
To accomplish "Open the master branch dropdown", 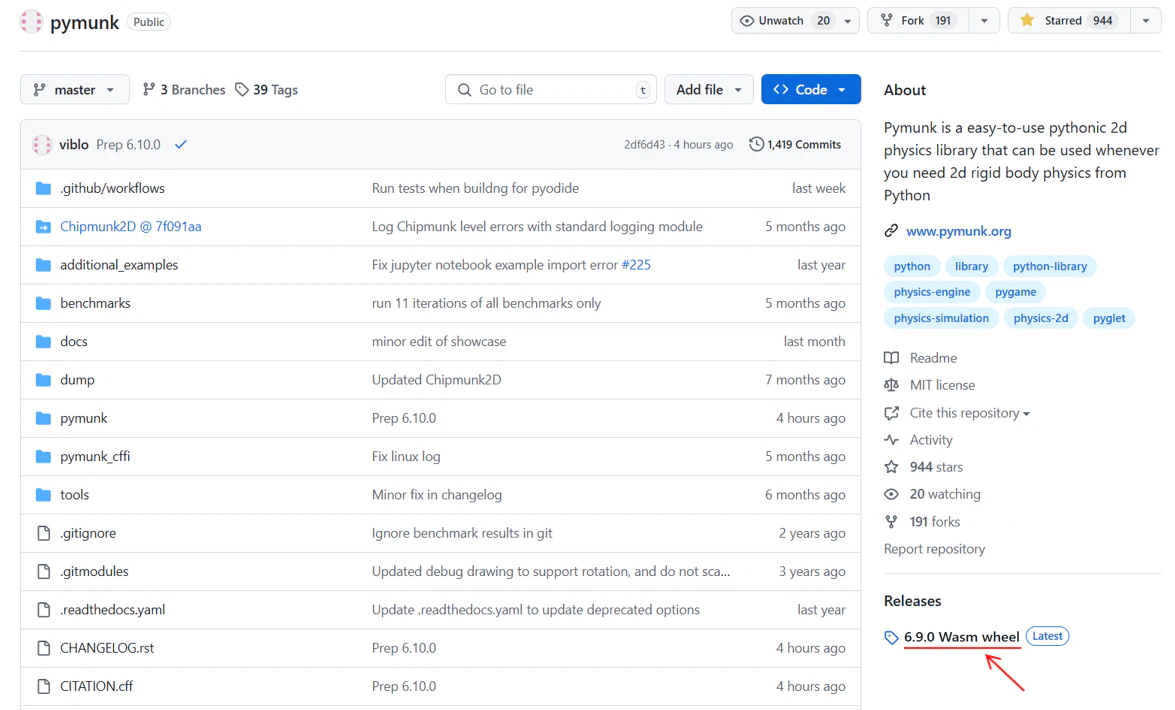I will pos(74,89).
